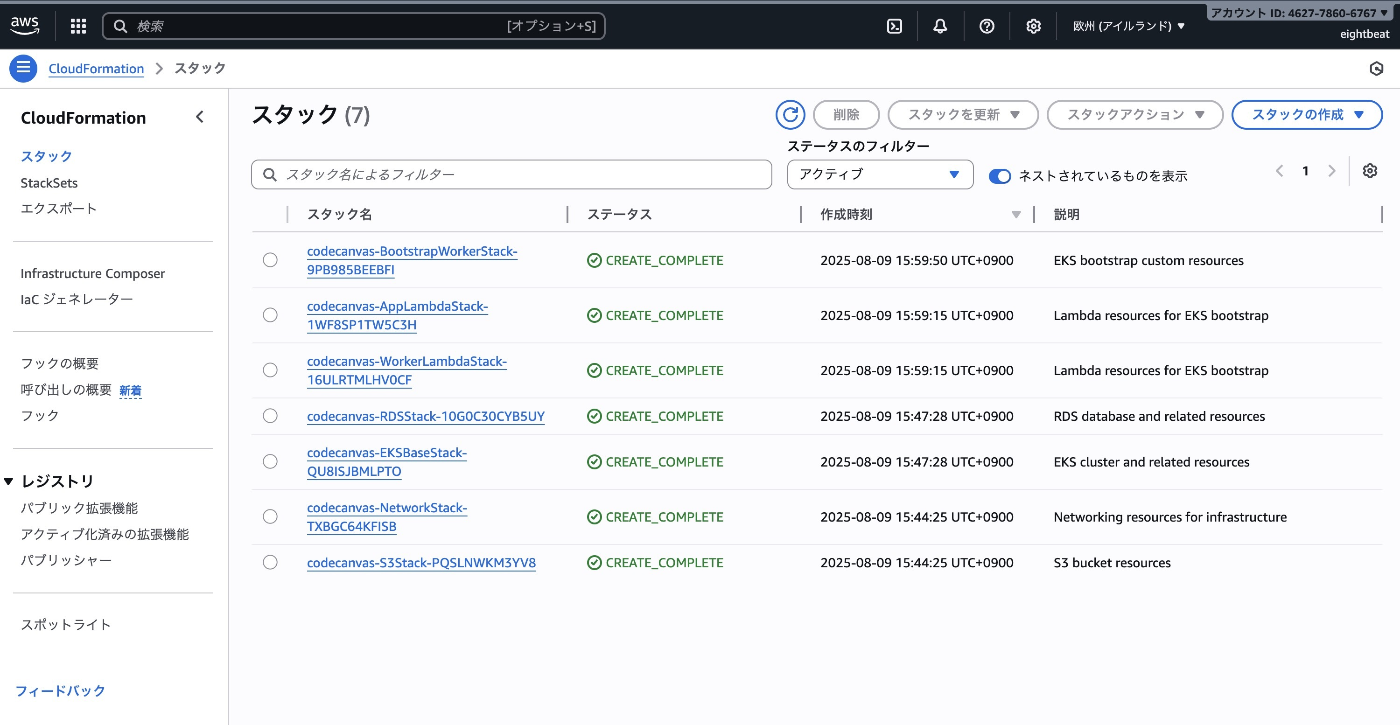Select the codecanvas-NetworkStack radio button
This screenshot has width=1400, height=725.
point(270,516)
